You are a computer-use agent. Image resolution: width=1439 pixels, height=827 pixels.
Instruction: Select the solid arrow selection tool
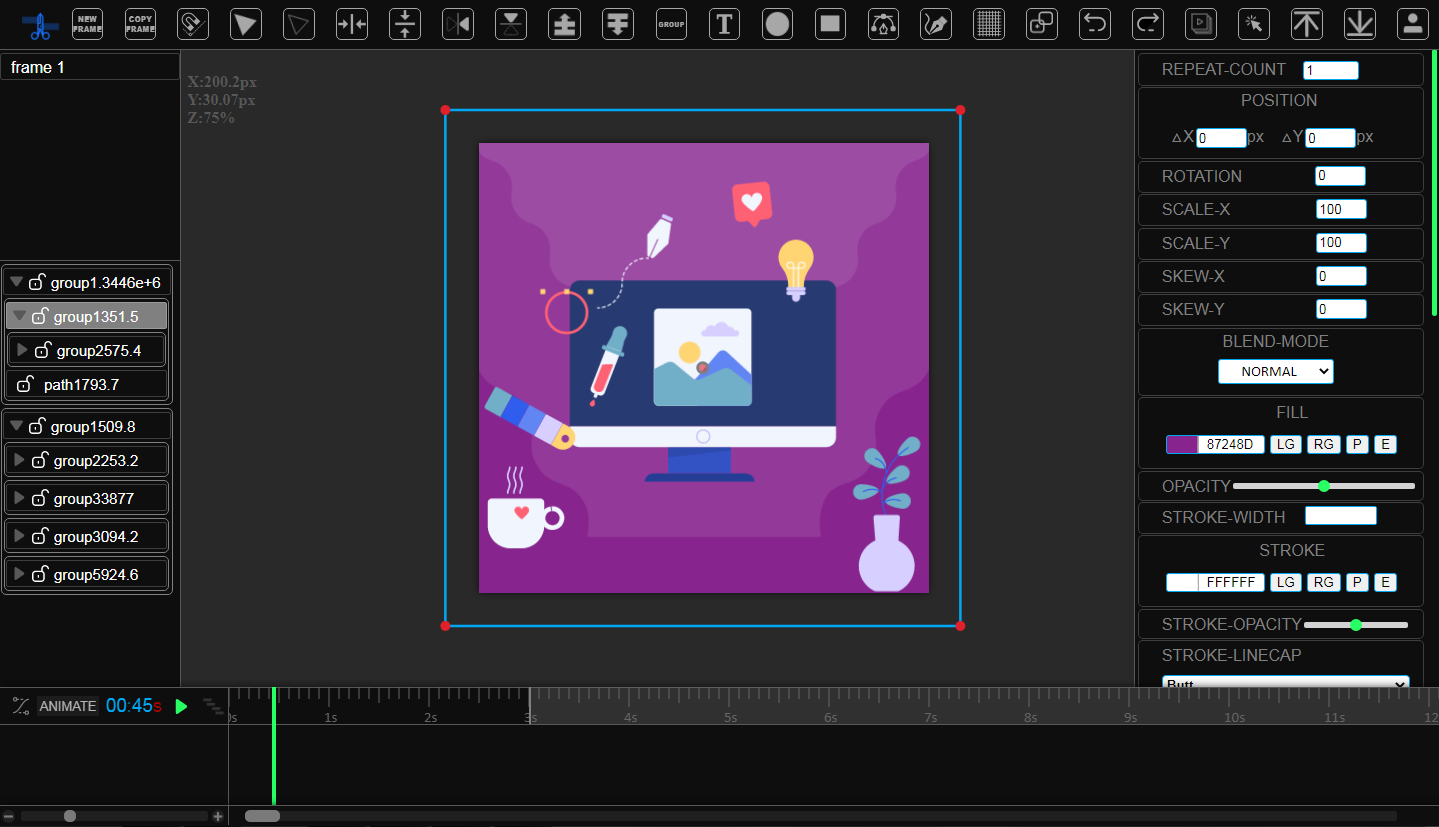(246, 24)
